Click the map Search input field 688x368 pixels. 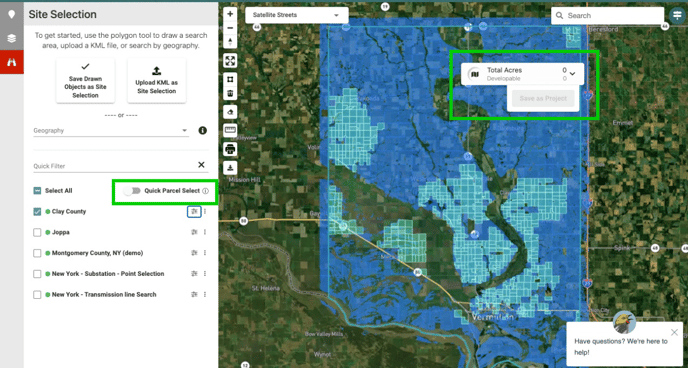click(608, 16)
